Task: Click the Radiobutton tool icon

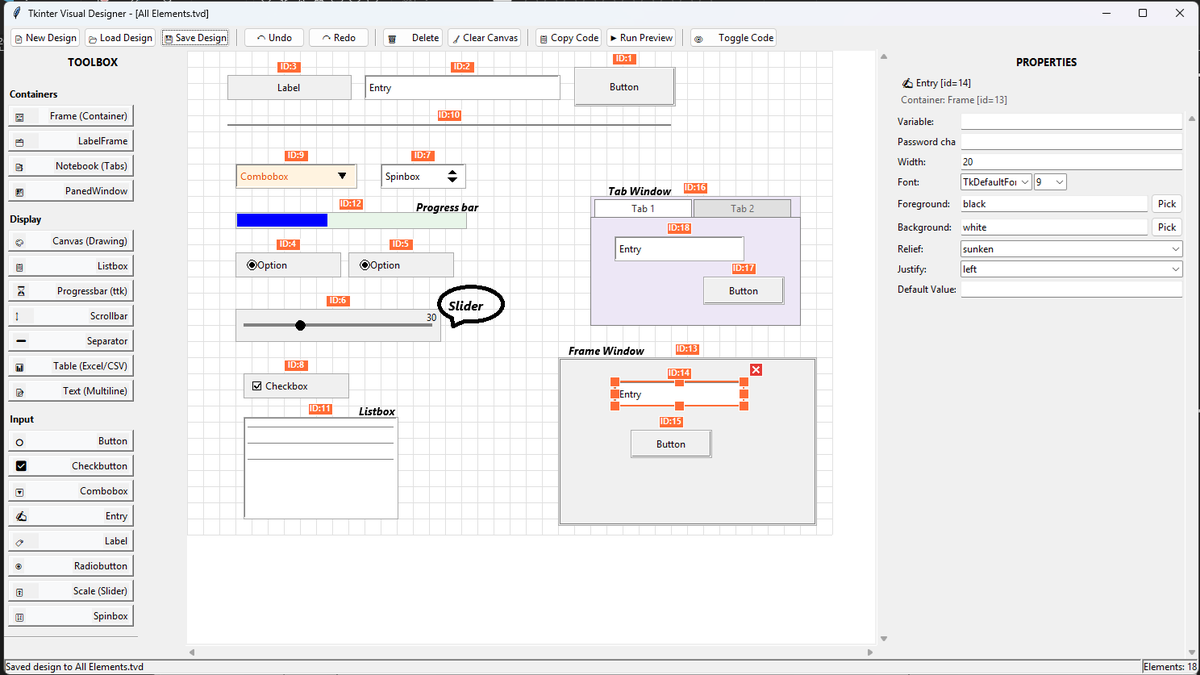Action: [19, 567]
